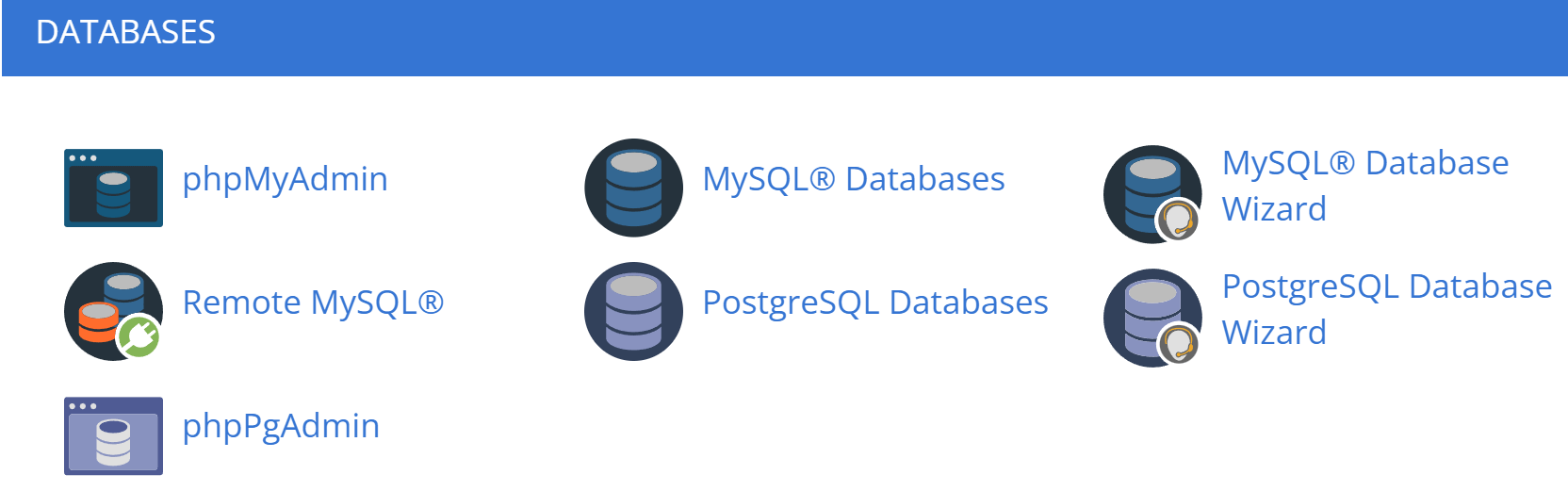Image resolution: width=1568 pixels, height=491 pixels.
Task: Click the PostgreSQL Database Wizard icon
Action: point(1152,318)
